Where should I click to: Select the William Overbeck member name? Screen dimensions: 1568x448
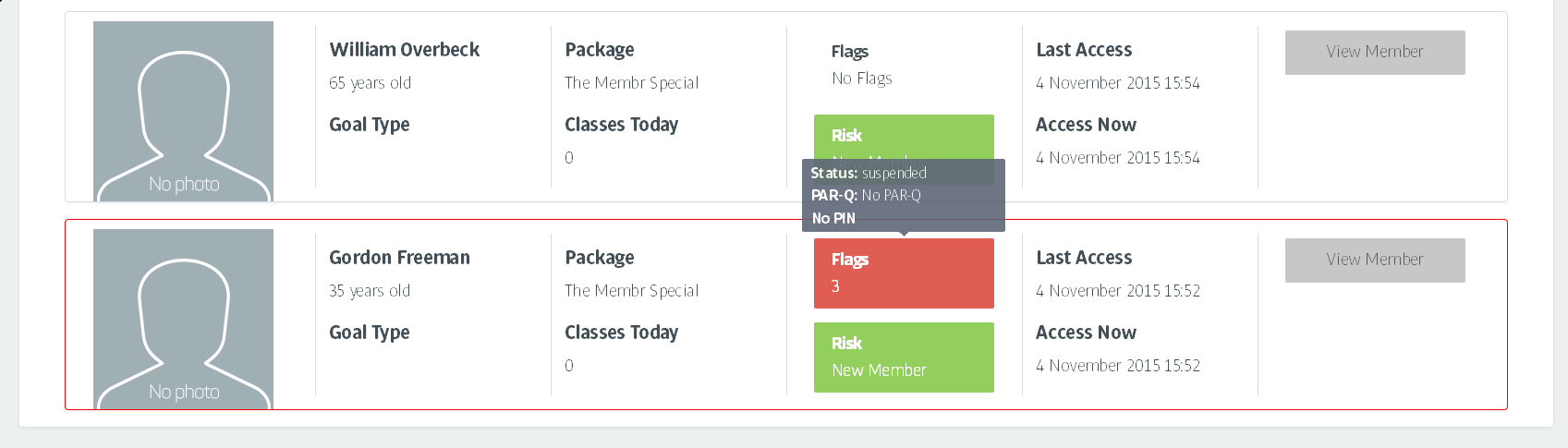tap(404, 50)
